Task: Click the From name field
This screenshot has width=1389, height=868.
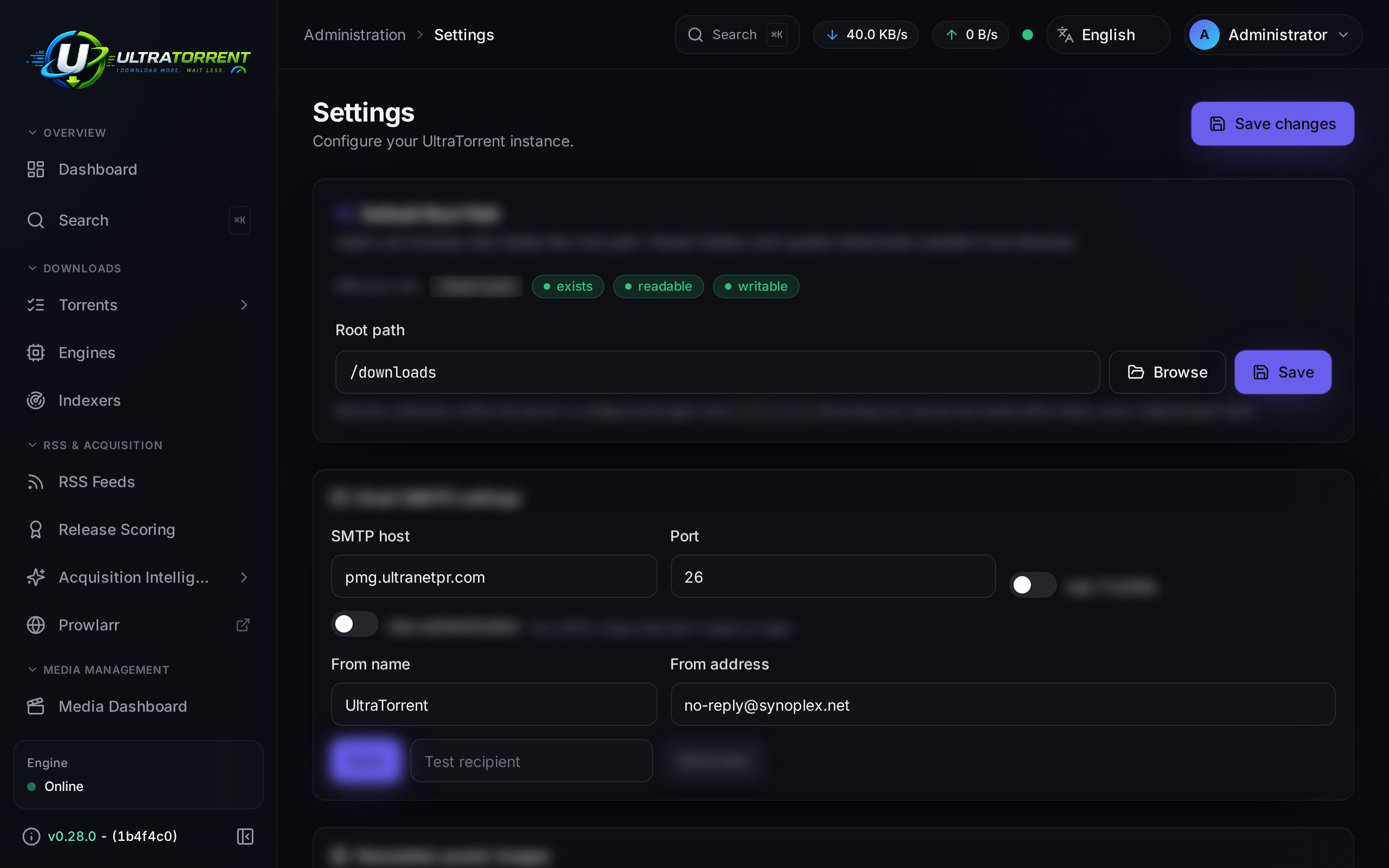Action: [x=494, y=704]
